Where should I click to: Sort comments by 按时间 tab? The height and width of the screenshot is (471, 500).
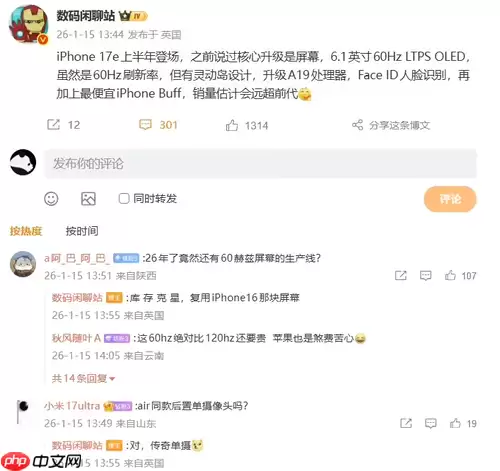click(x=82, y=231)
